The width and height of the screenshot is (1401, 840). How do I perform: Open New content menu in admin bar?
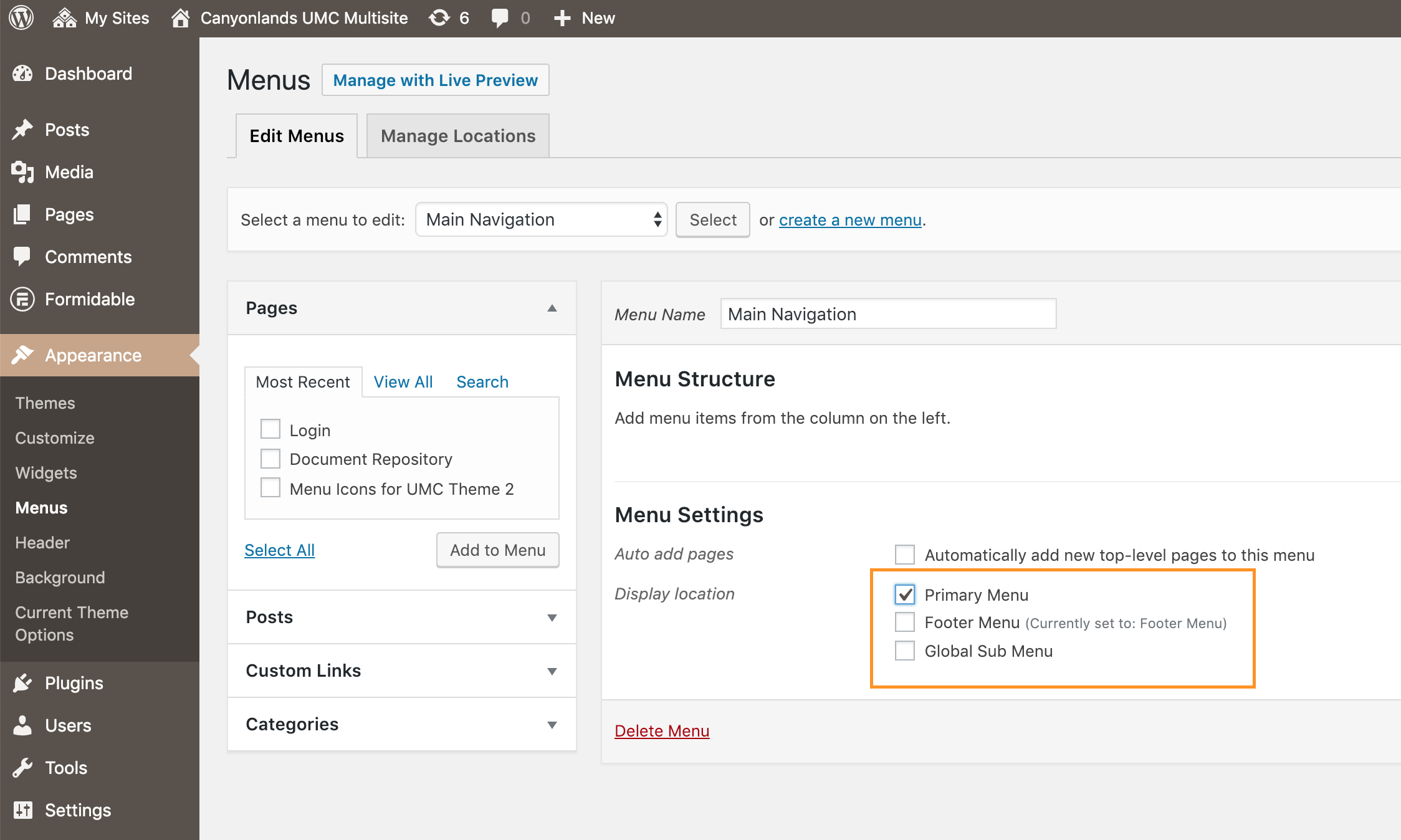[584, 18]
